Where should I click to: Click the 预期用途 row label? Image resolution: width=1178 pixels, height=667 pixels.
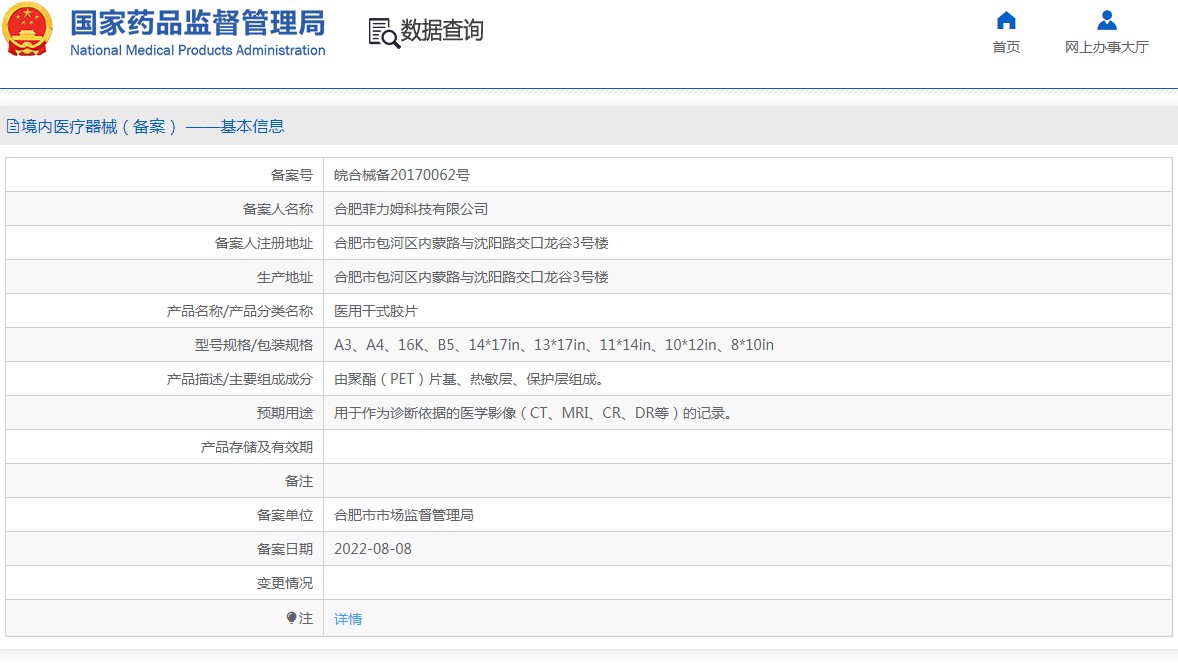(x=285, y=413)
